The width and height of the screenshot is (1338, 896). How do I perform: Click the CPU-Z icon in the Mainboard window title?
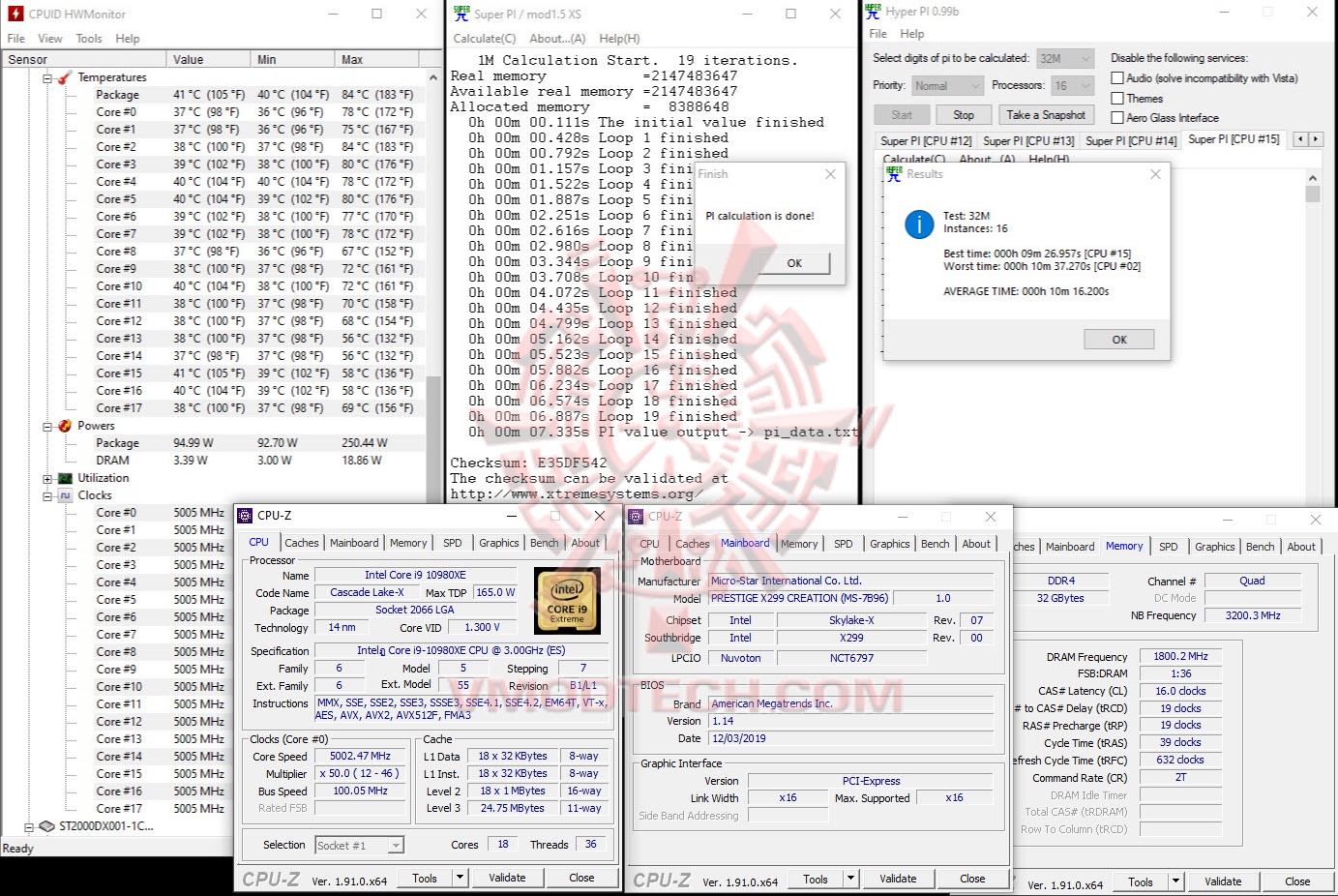(637, 517)
